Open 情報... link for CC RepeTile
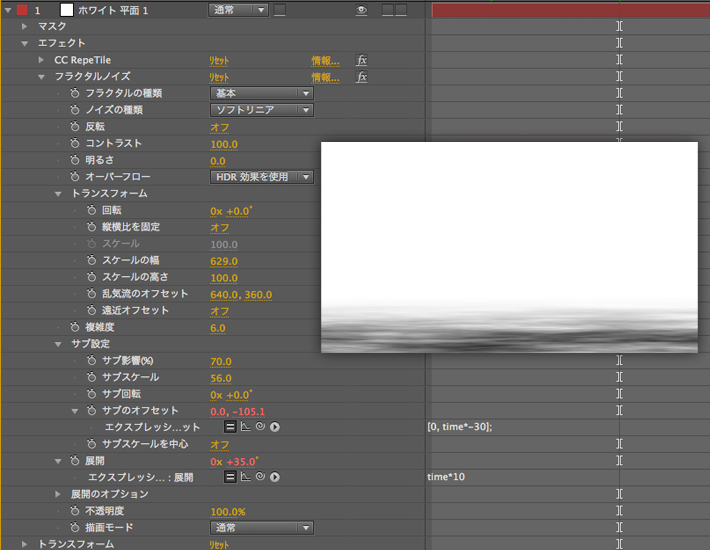This screenshot has height=550, width=710. coord(325,60)
